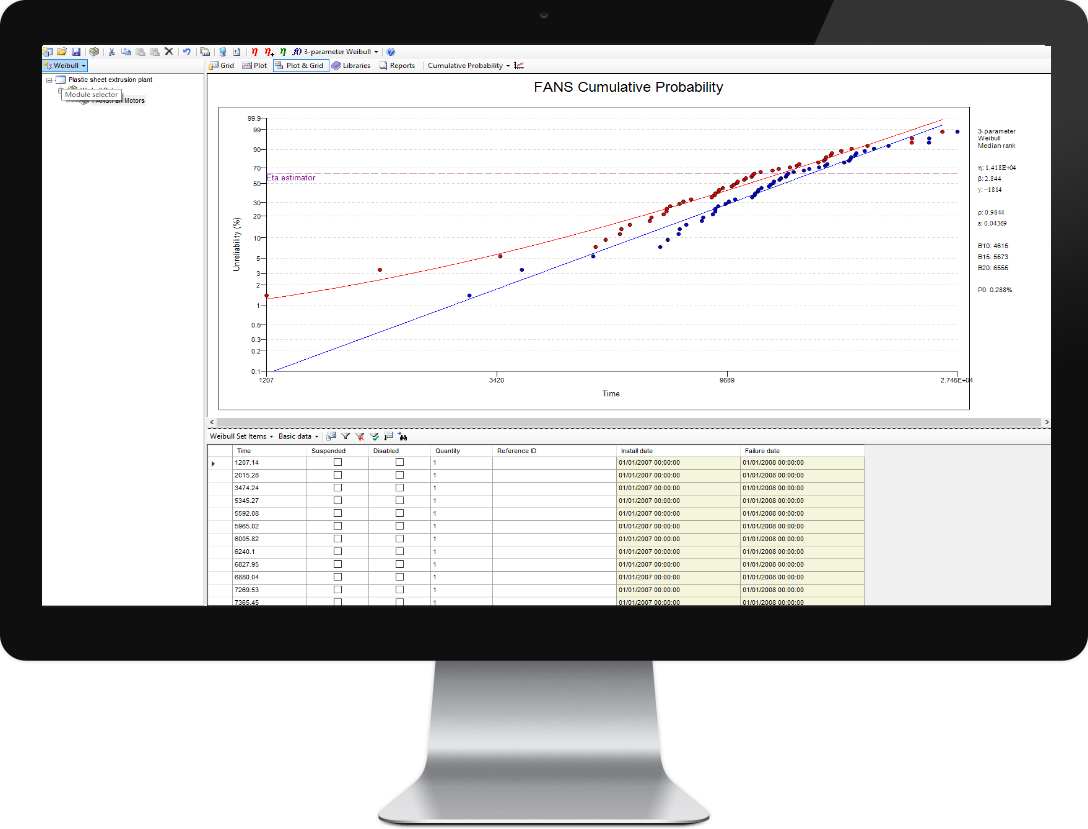Collapse the Plastic sheet extrusion plant tree node
The image size is (1088, 829).
[49, 79]
